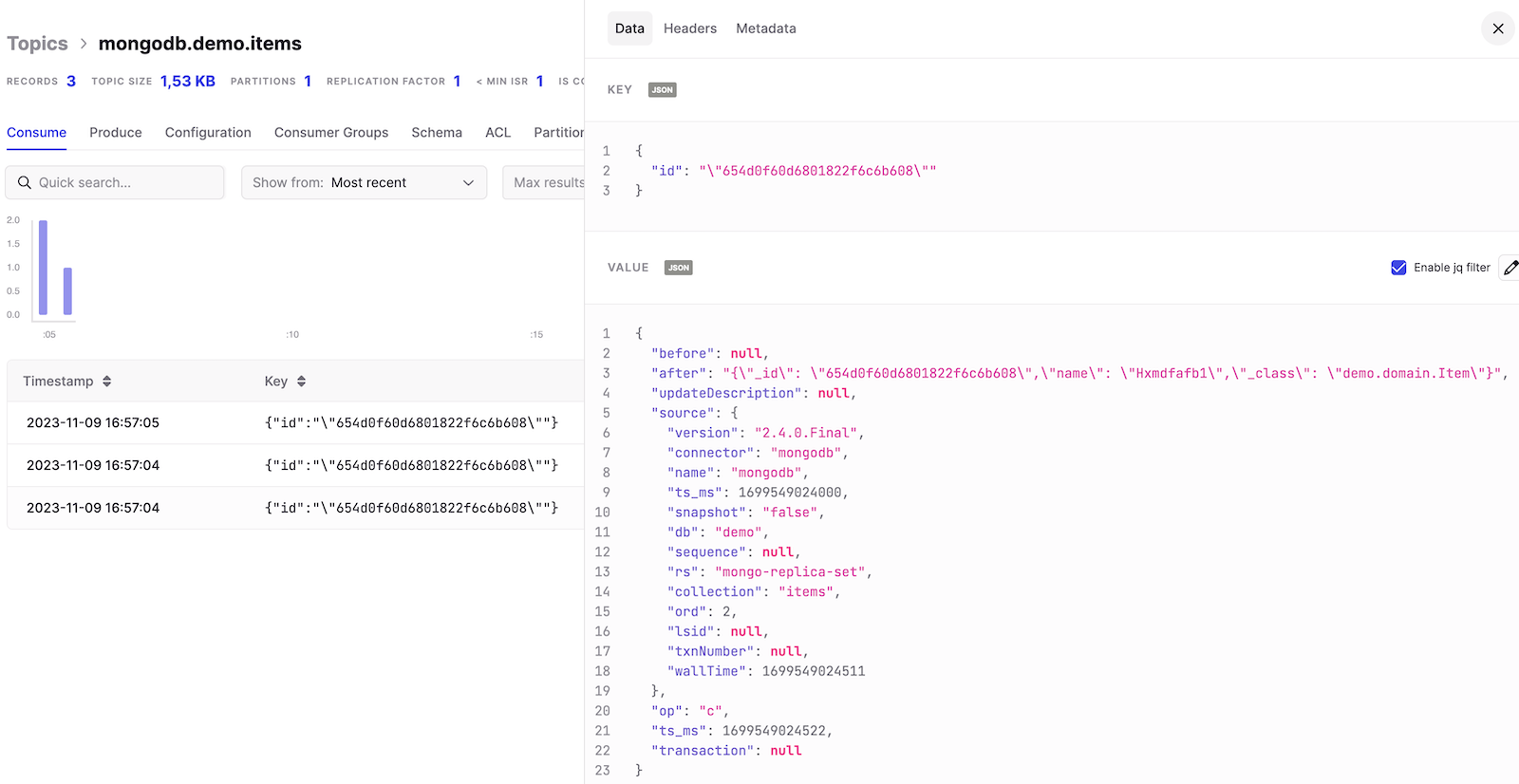Switch to the Data tab
1519x784 pixels.
(629, 28)
